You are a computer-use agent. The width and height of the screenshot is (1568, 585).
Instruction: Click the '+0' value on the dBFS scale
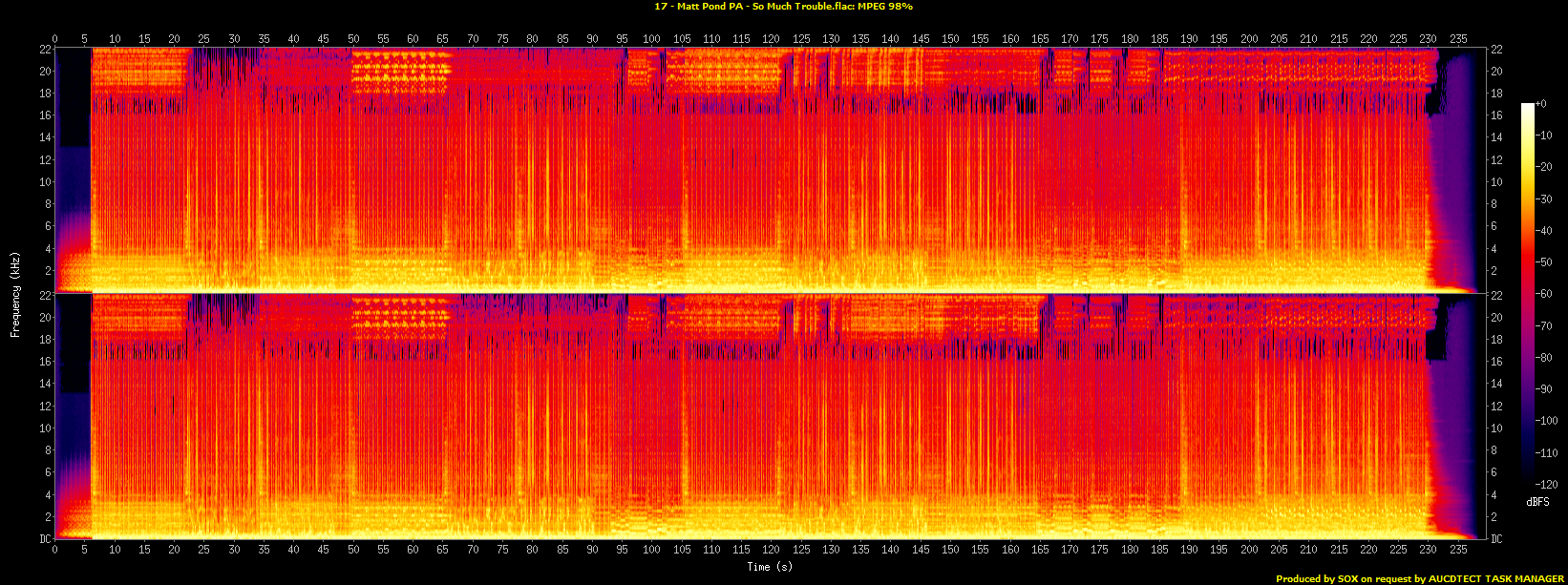1540,104
